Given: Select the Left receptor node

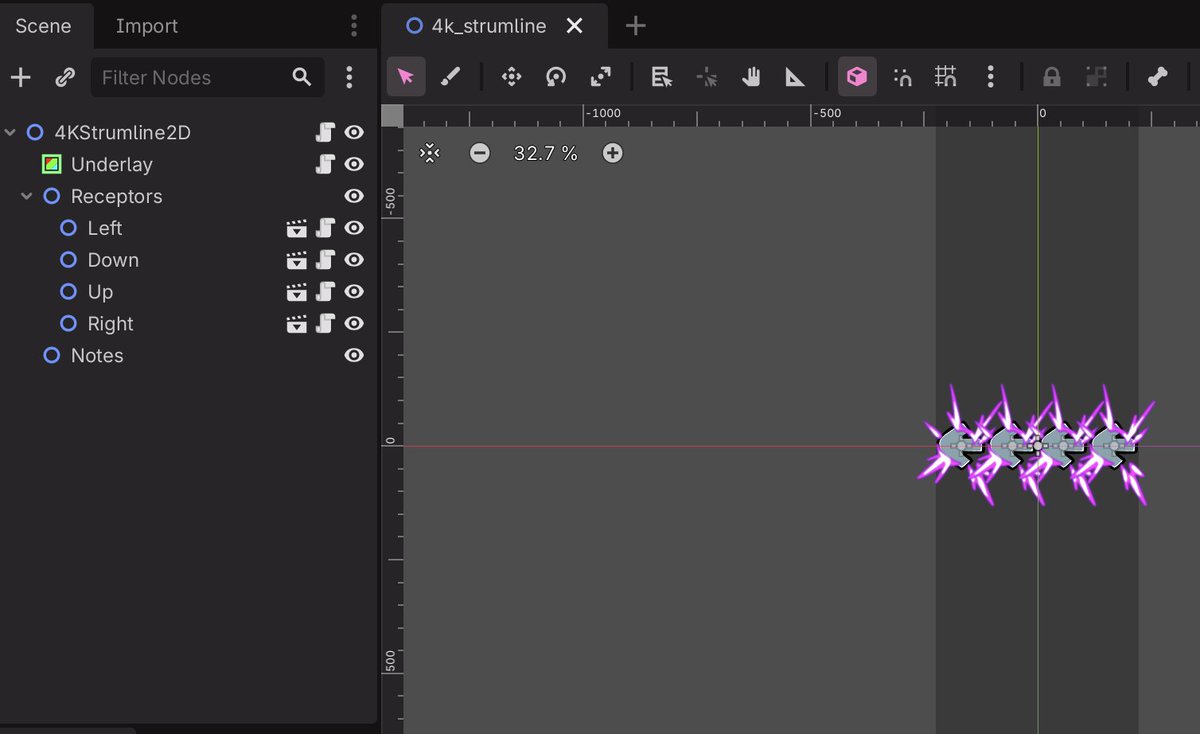Looking at the screenshot, I should [x=105, y=228].
